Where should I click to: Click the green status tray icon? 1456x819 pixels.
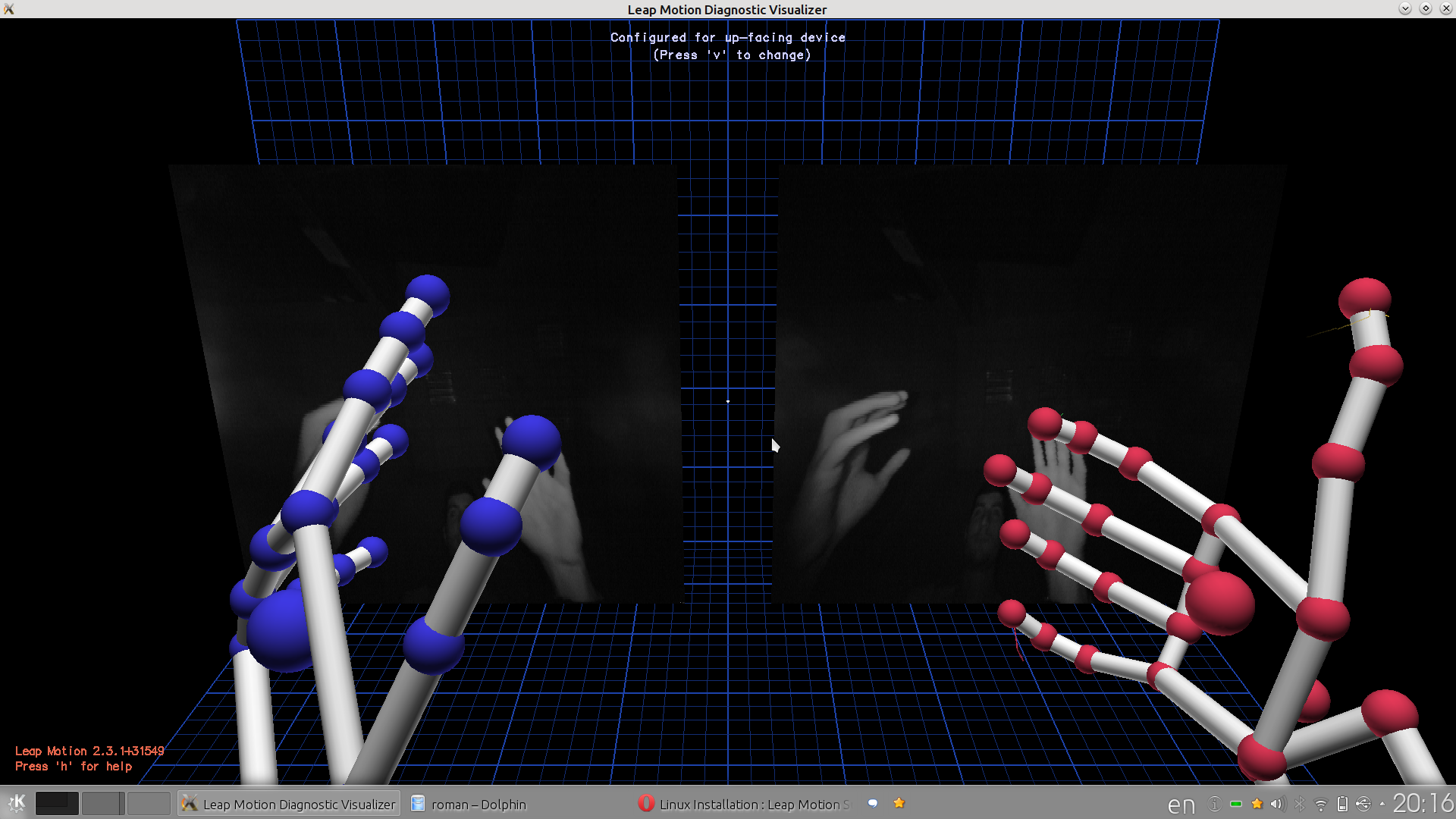pos(1236,804)
